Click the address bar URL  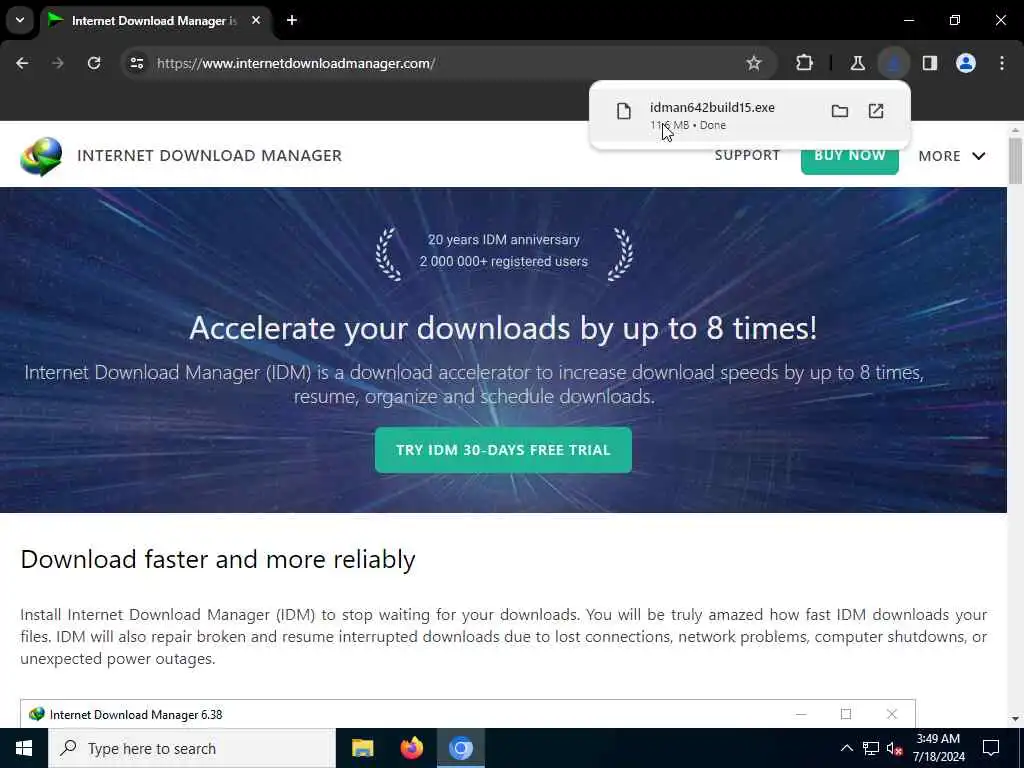(x=296, y=63)
